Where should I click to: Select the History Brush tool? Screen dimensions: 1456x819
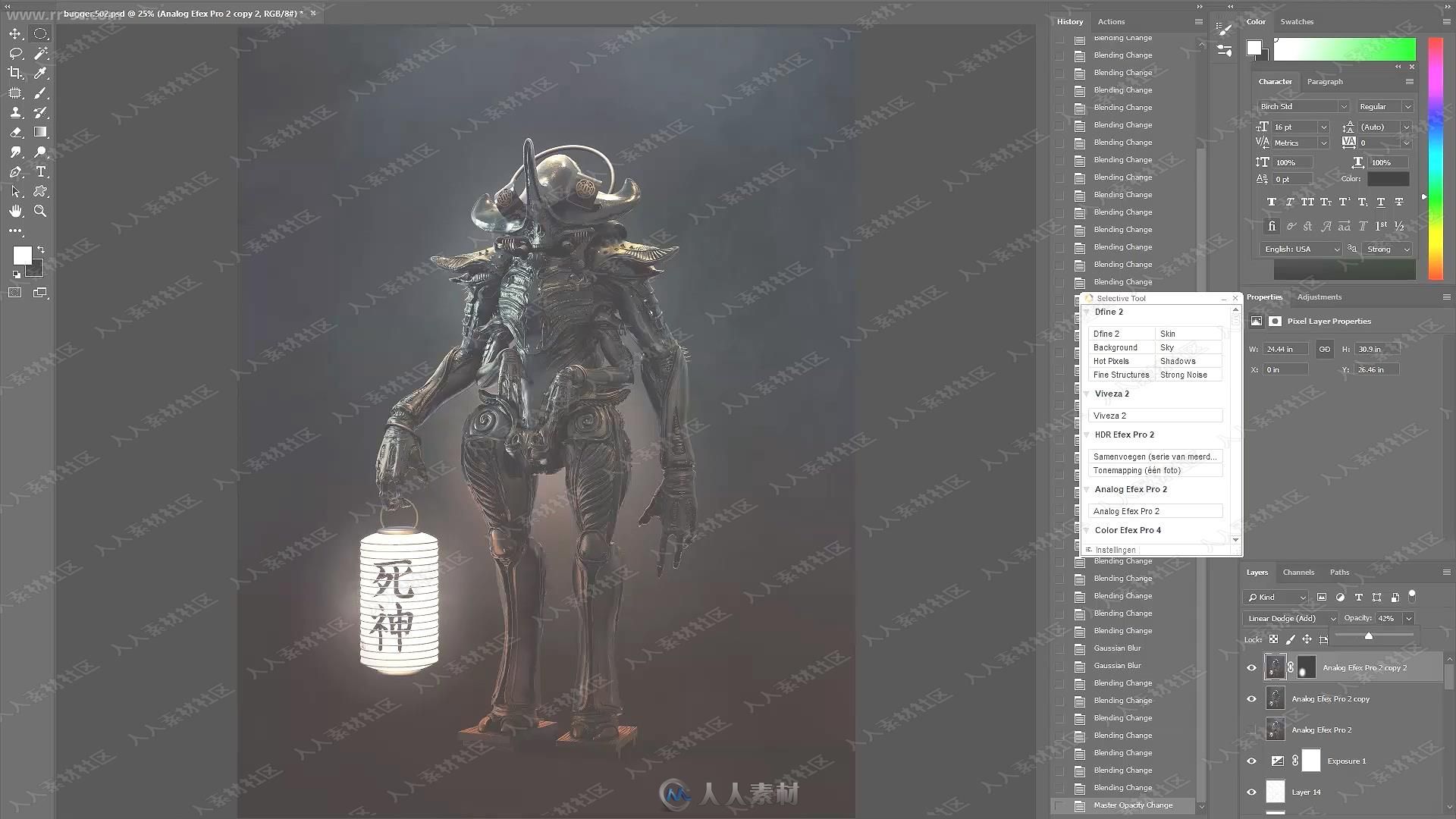pos(40,113)
